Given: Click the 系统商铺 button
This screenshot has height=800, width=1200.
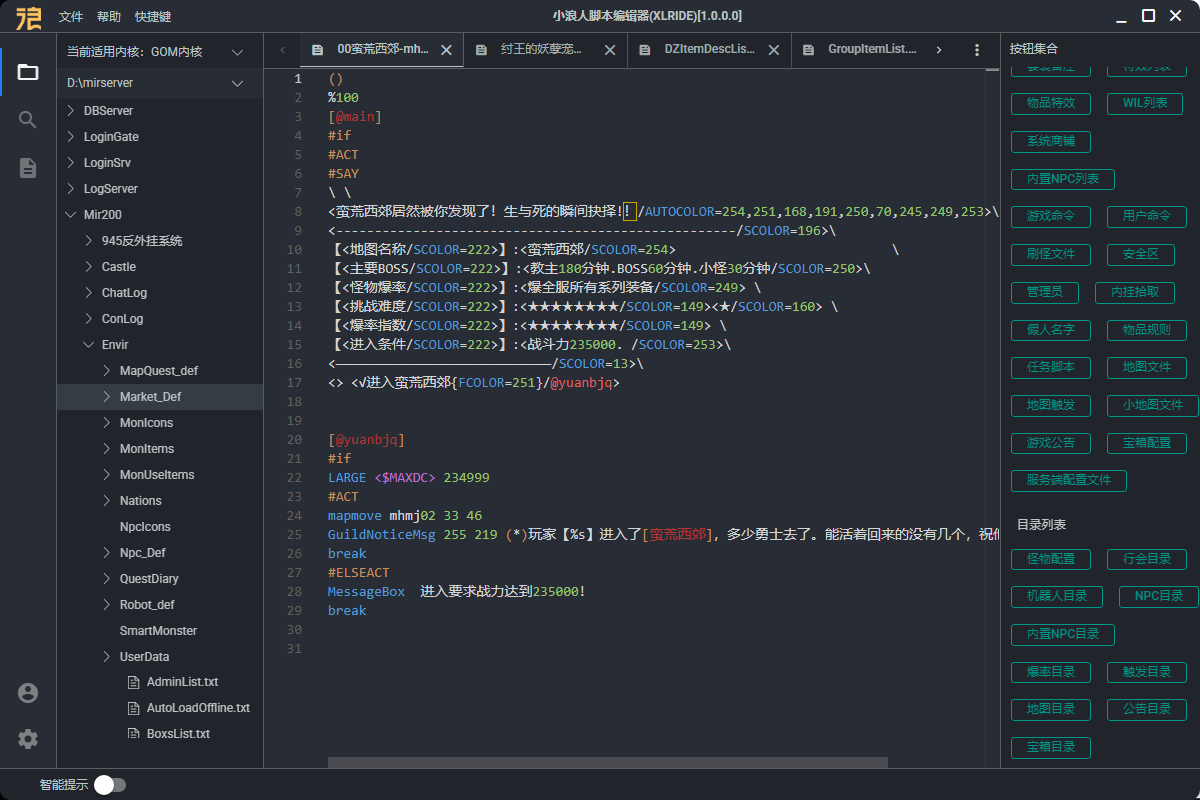Looking at the screenshot, I should (x=1050, y=142).
